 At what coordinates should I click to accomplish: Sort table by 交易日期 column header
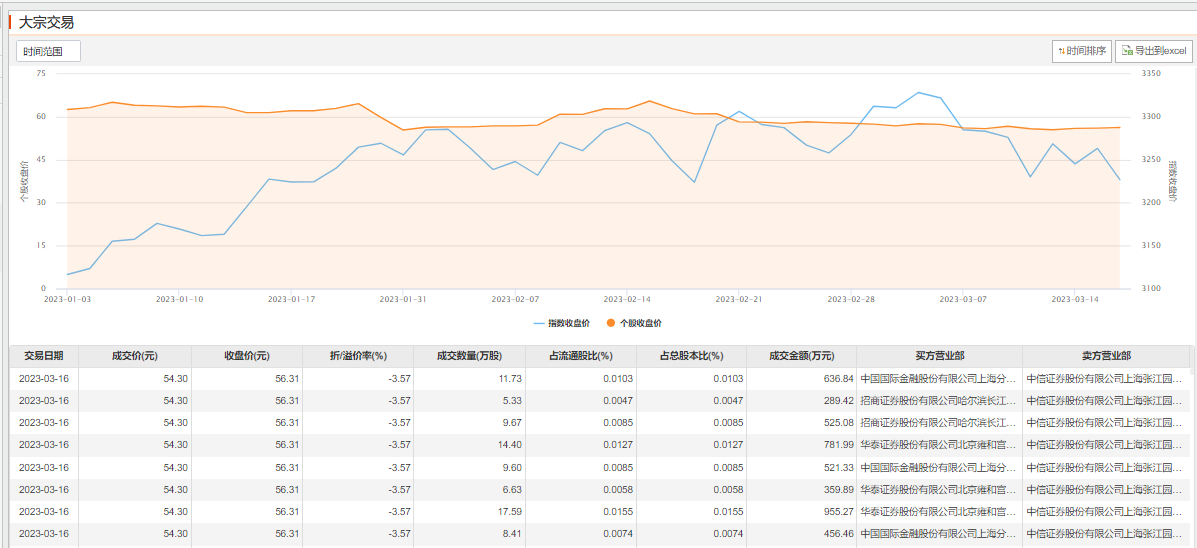pyautogui.click(x=44, y=356)
